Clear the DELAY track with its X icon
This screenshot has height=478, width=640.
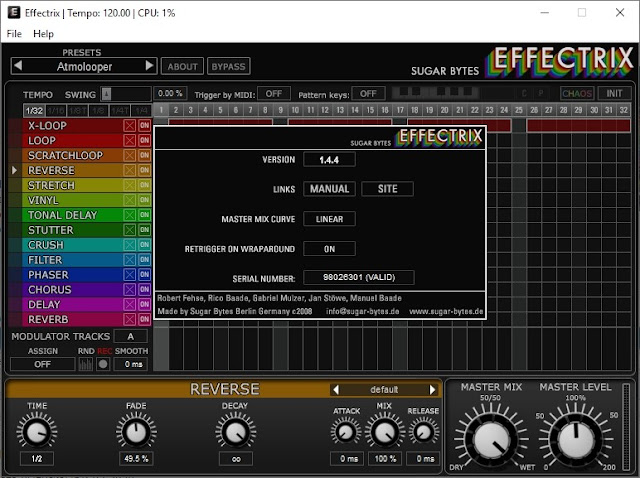tap(130, 304)
